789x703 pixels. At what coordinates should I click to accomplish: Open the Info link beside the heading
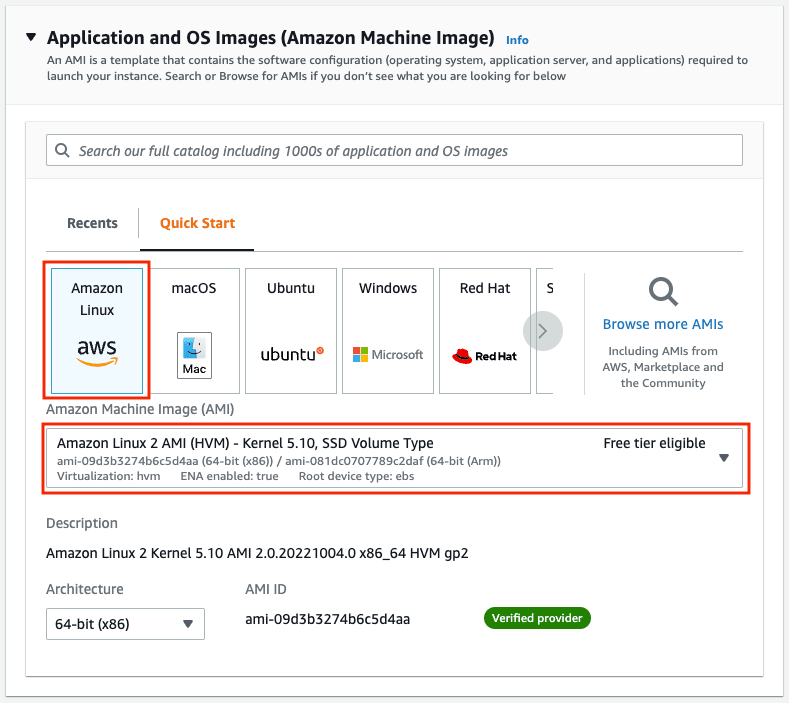click(517, 40)
